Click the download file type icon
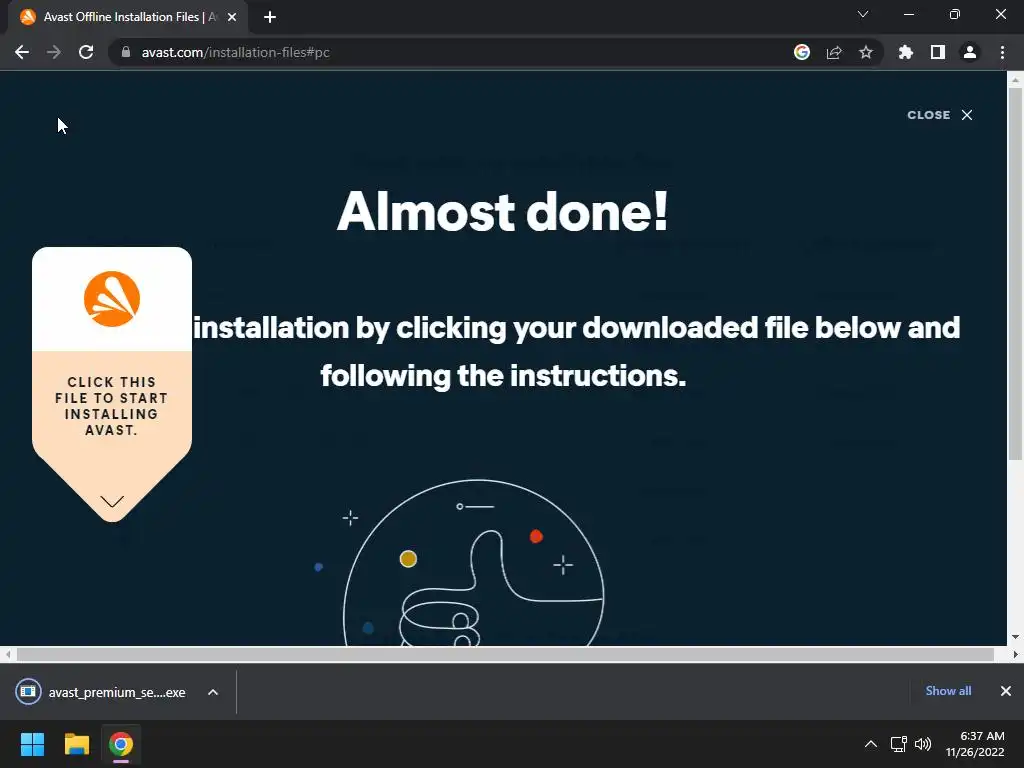The height and width of the screenshot is (768, 1024). click(x=28, y=692)
